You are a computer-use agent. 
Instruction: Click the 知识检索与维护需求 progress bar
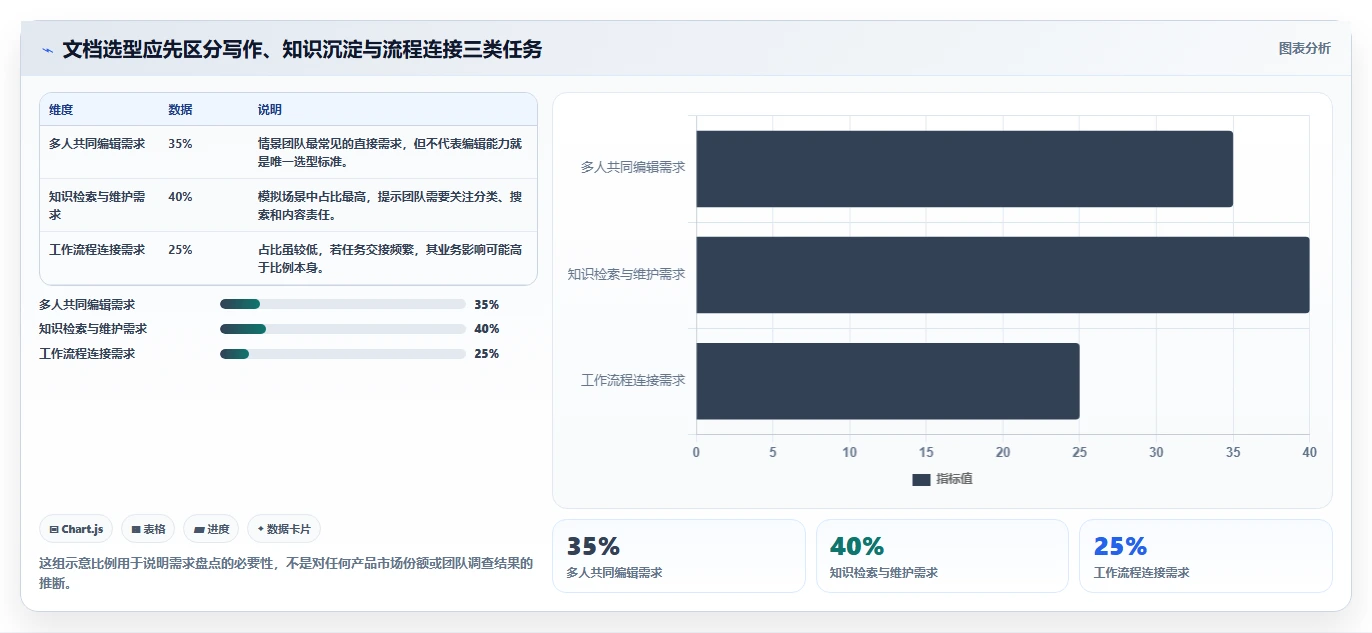pos(343,329)
